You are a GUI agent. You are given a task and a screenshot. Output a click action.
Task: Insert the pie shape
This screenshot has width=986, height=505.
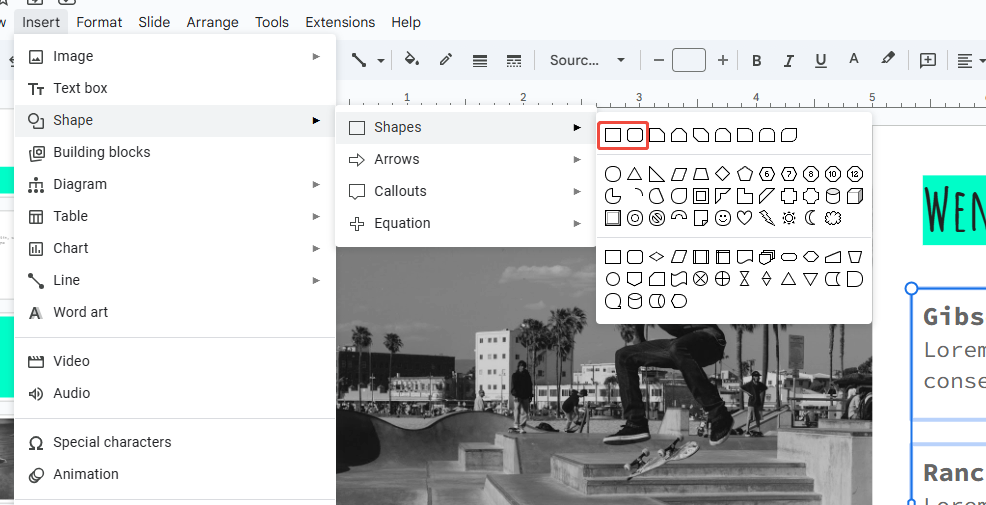tap(613, 196)
